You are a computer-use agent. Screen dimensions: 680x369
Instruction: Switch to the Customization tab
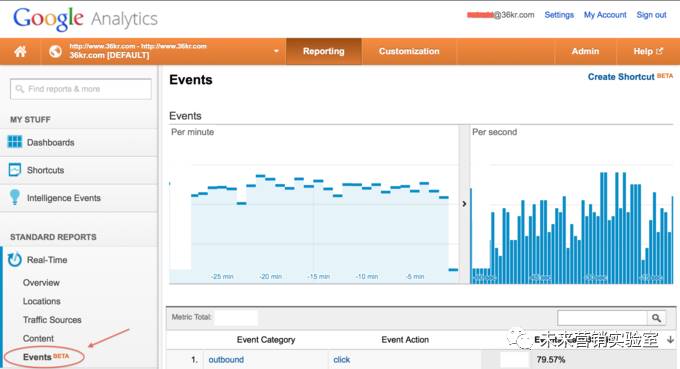pos(409,51)
